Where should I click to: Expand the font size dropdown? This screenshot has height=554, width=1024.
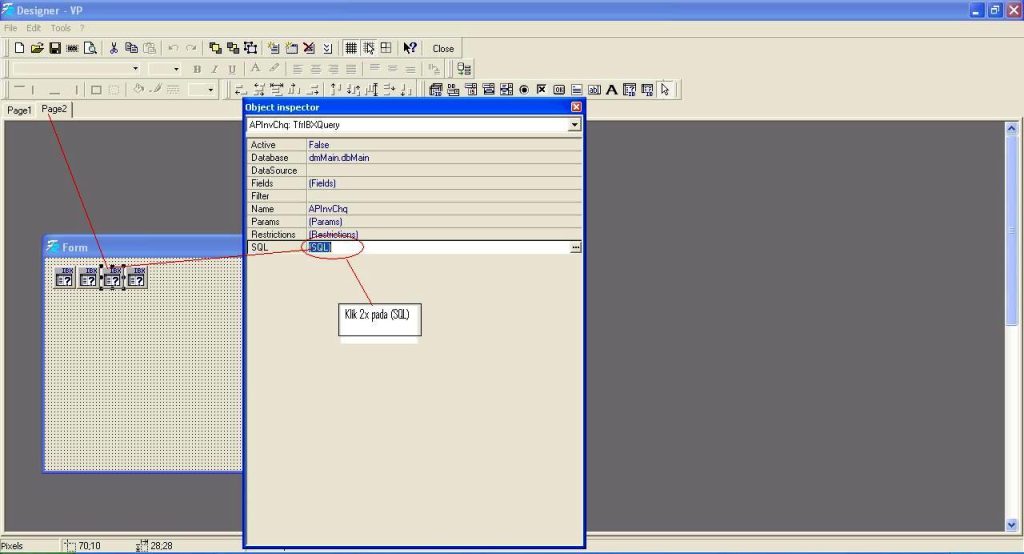click(176, 69)
